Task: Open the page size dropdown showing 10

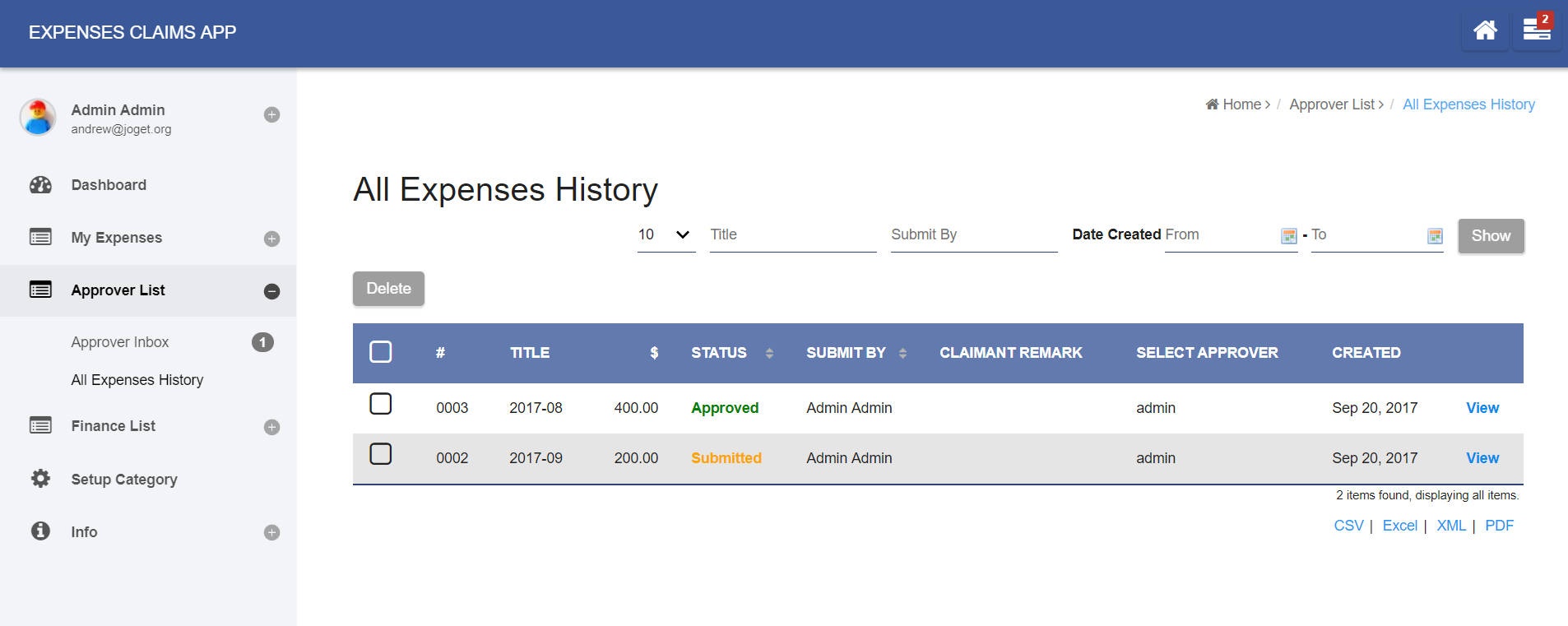Action: coord(666,235)
